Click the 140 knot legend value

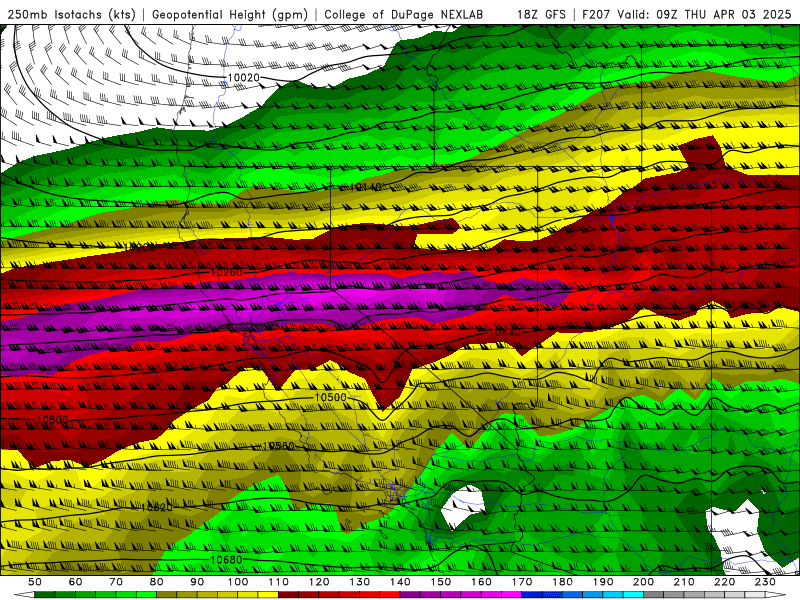pyautogui.click(x=400, y=582)
